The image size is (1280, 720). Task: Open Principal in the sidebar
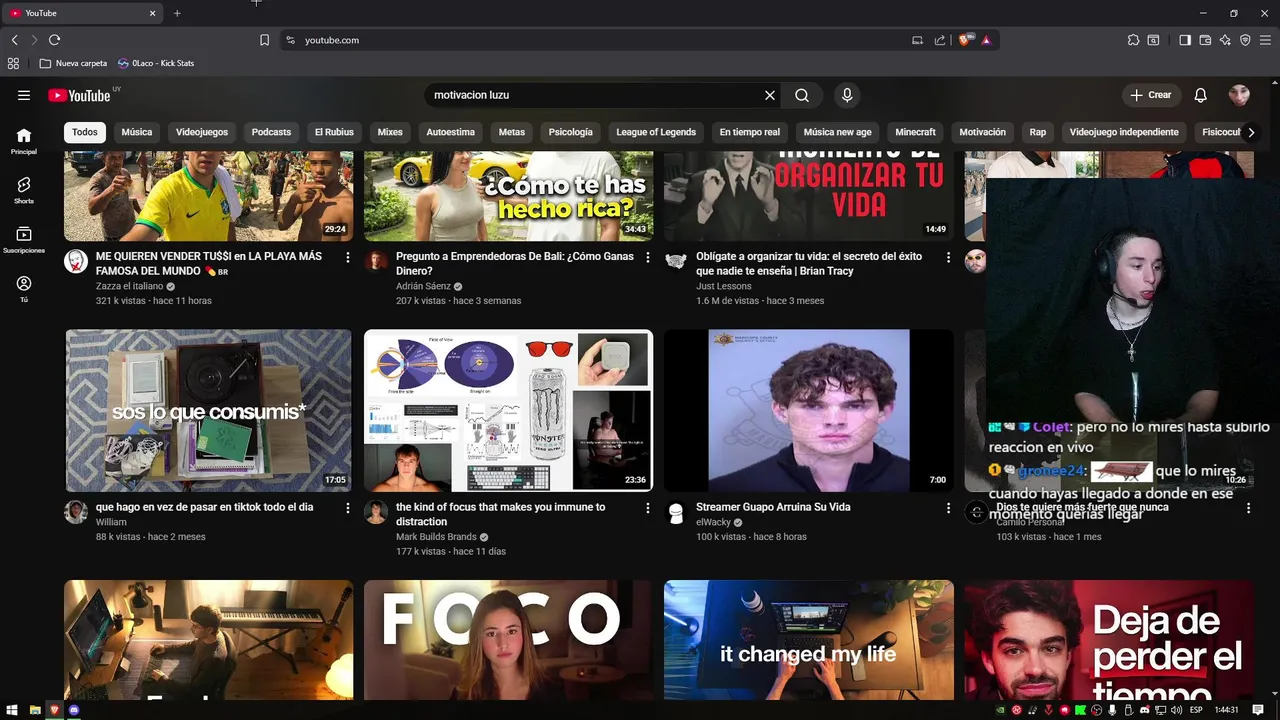pyautogui.click(x=24, y=141)
